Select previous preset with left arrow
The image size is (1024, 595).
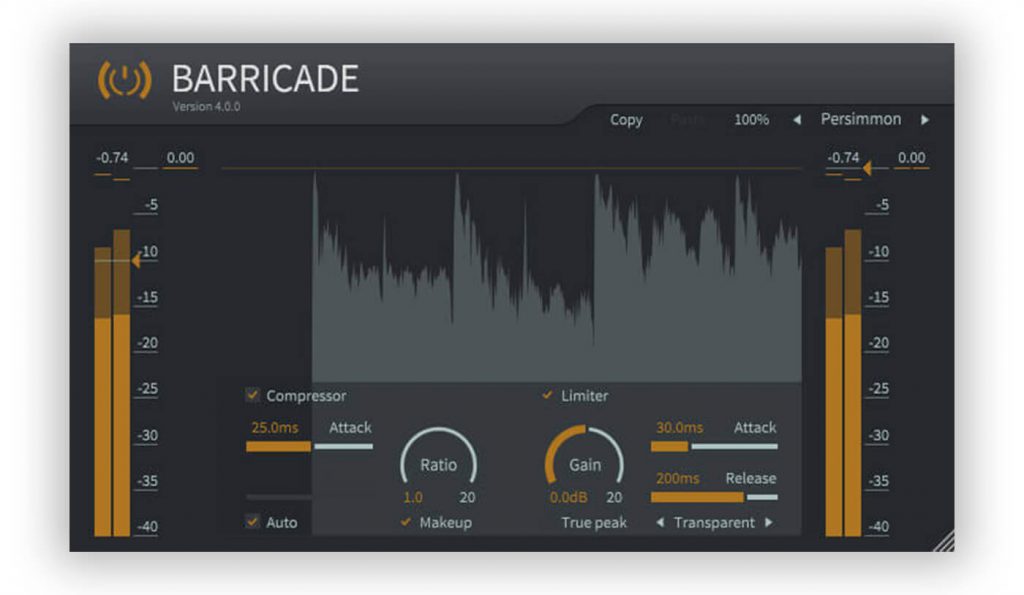pyautogui.click(x=797, y=120)
